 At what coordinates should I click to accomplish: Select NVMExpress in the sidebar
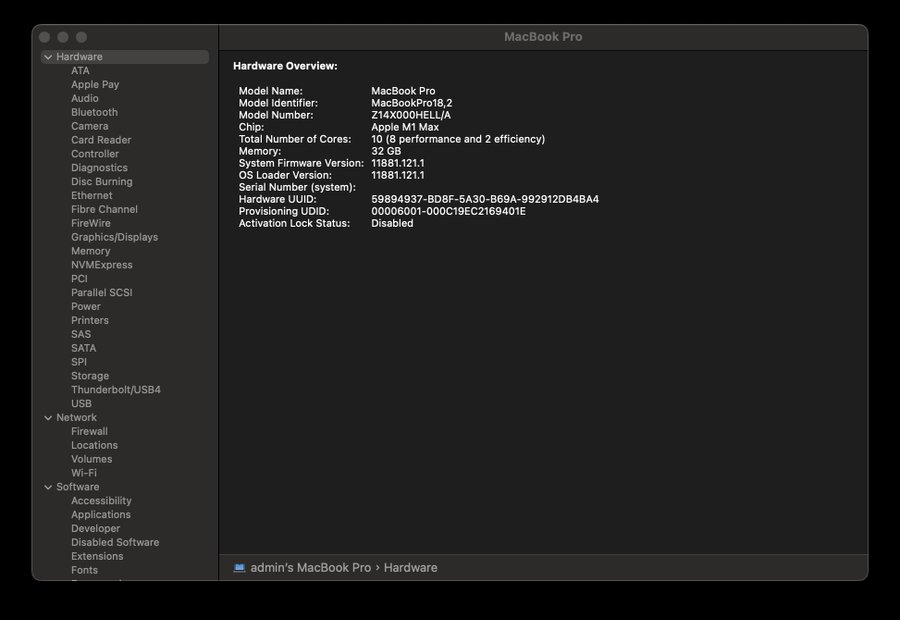click(x=102, y=265)
